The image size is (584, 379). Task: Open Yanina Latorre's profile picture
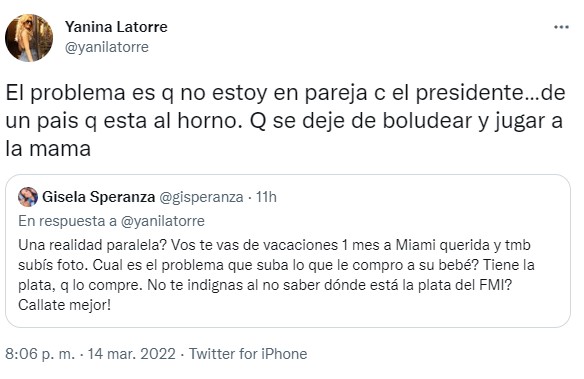(x=29, y=38)
